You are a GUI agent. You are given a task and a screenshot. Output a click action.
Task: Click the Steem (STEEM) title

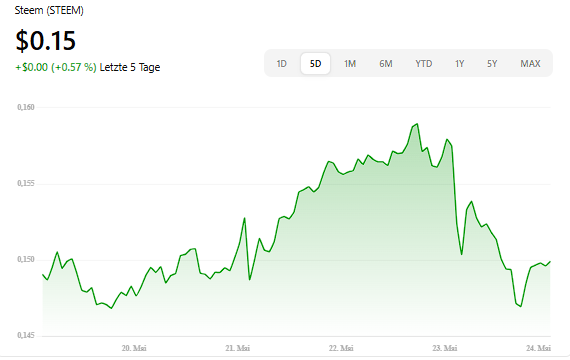coord(49,10)
